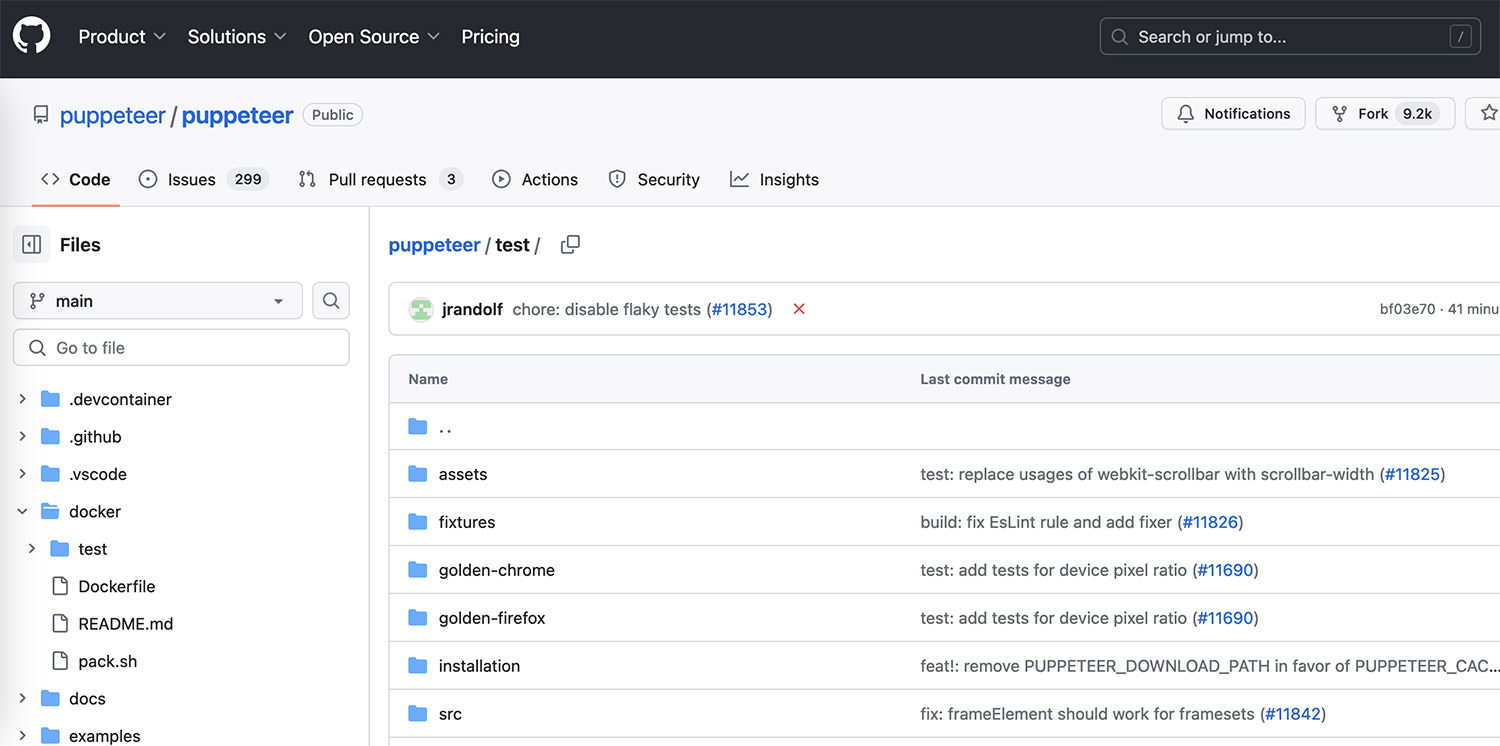Viewport: 1500px width, 746px height.
Task: Open the main branch selector
Action: (158, 301)
